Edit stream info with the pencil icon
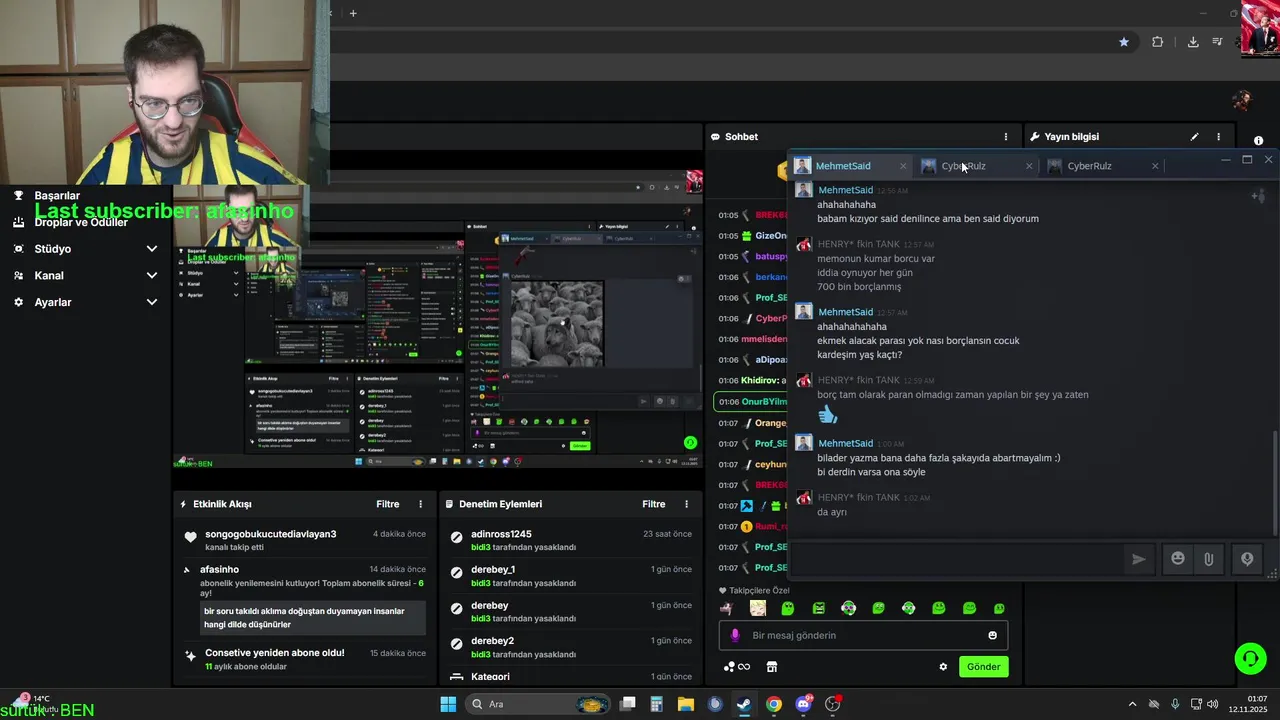The image size is (1280, 720). (x=1194, y=137)
